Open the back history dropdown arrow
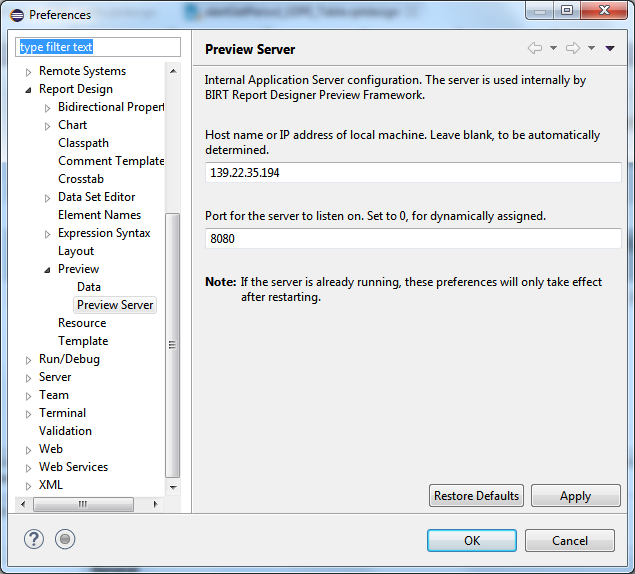This screenshot has width=635, height=574. point(553,48)
